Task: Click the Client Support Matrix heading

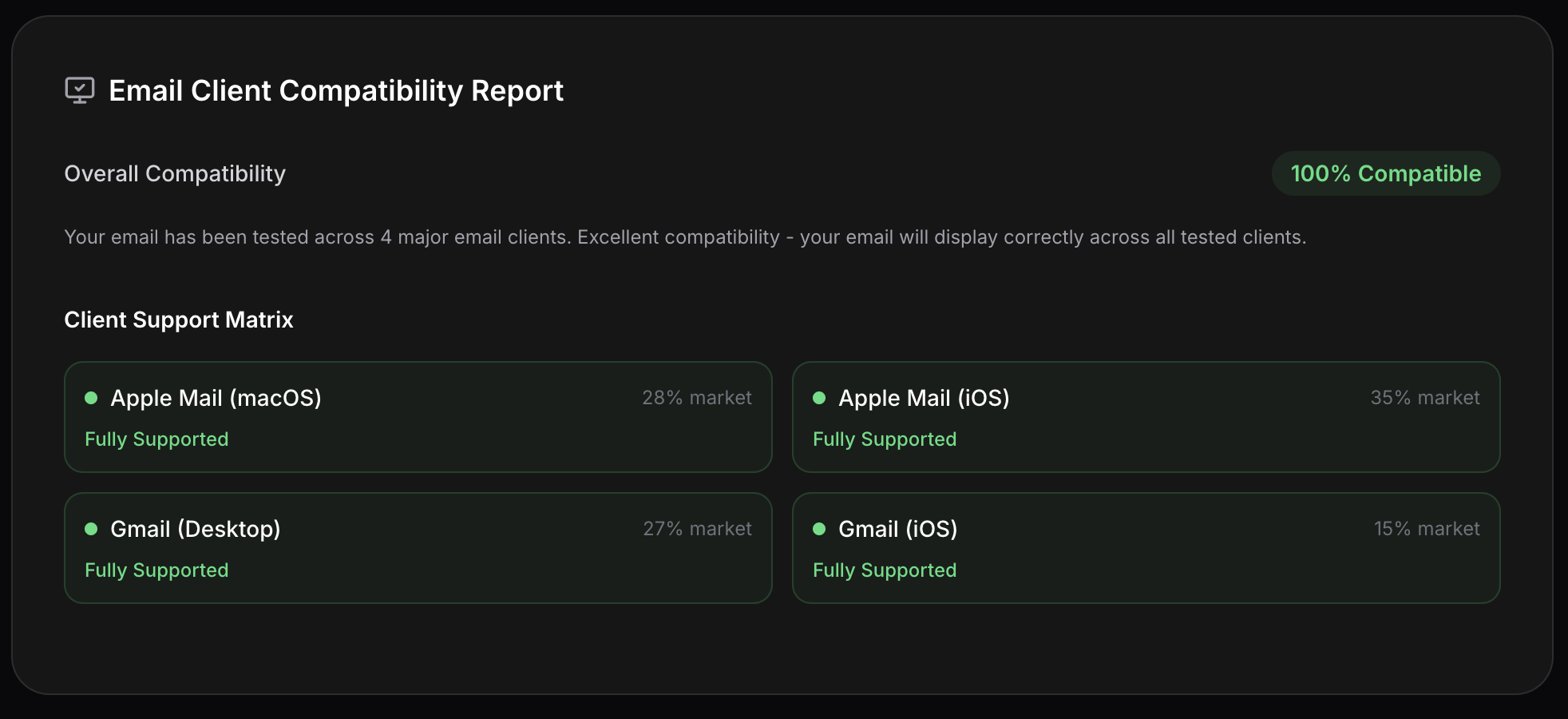Action: coord(179,320)
